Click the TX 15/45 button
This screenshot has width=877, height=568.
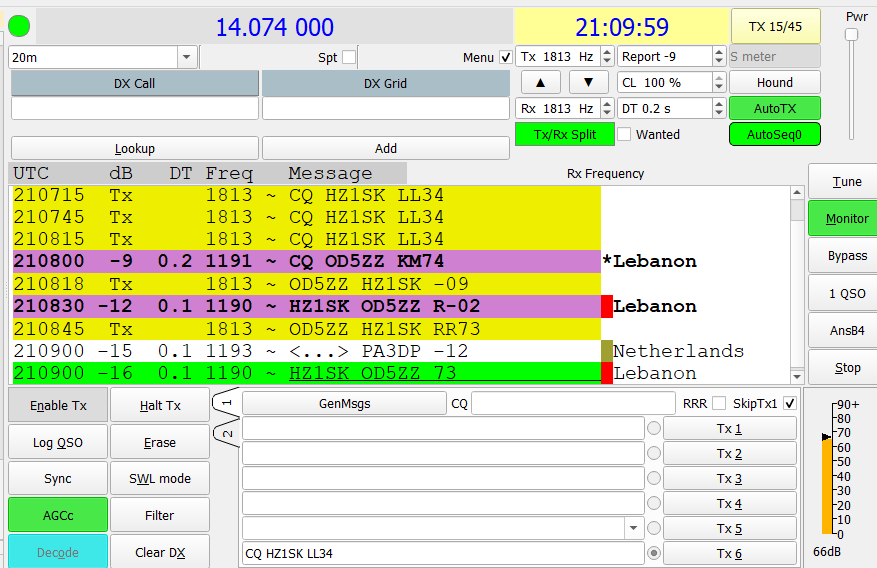click(775, 26)
